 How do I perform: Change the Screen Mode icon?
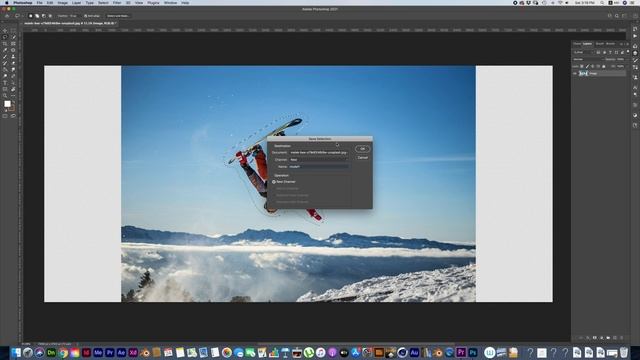13,116
